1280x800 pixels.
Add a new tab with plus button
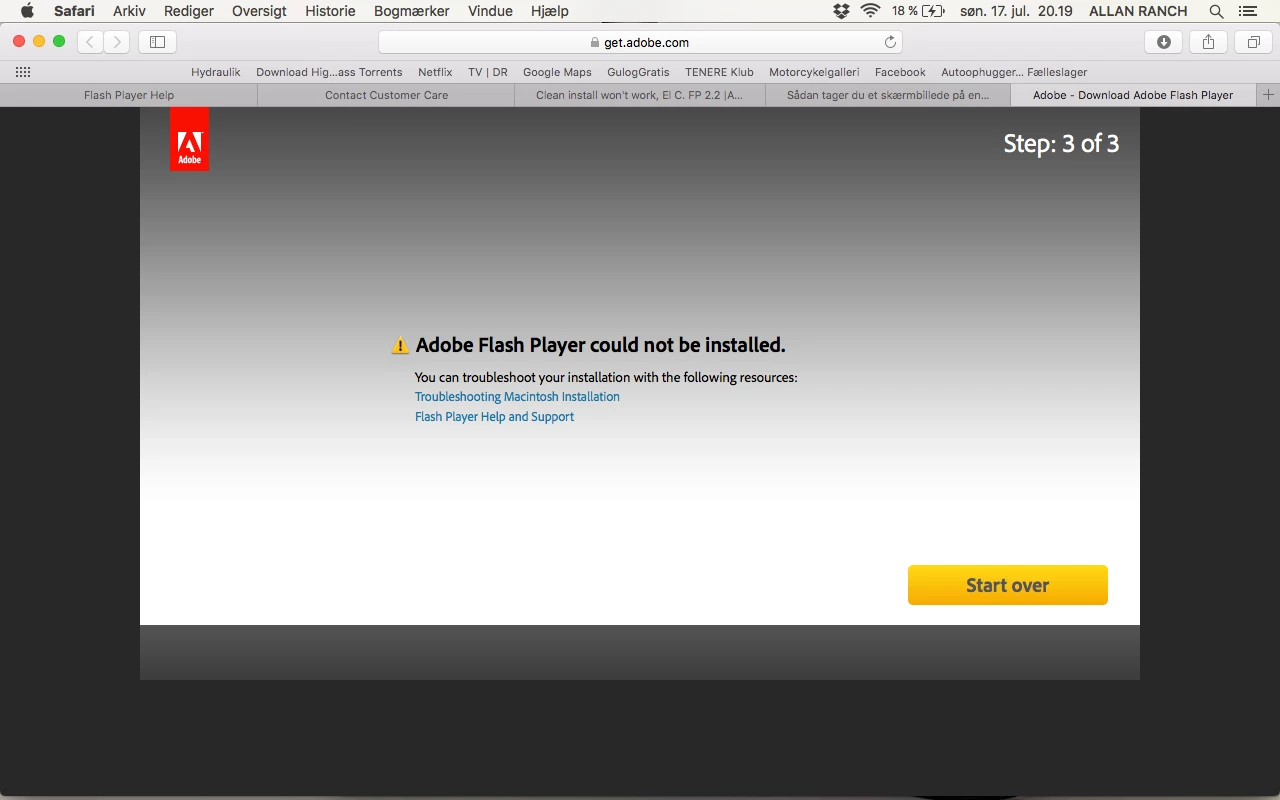click(x=1269, y=95)
